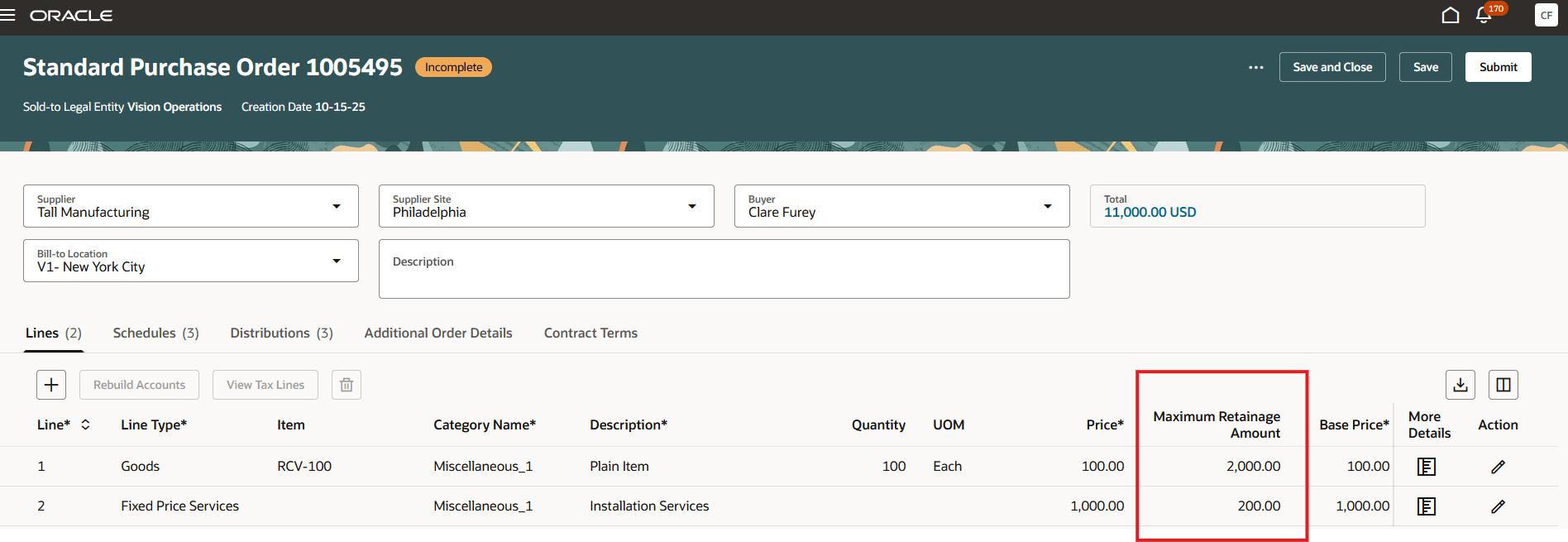Click the line 2 price 1,000.00
The width and height of the screenshot is (1568, 542).
(1097, 506)
